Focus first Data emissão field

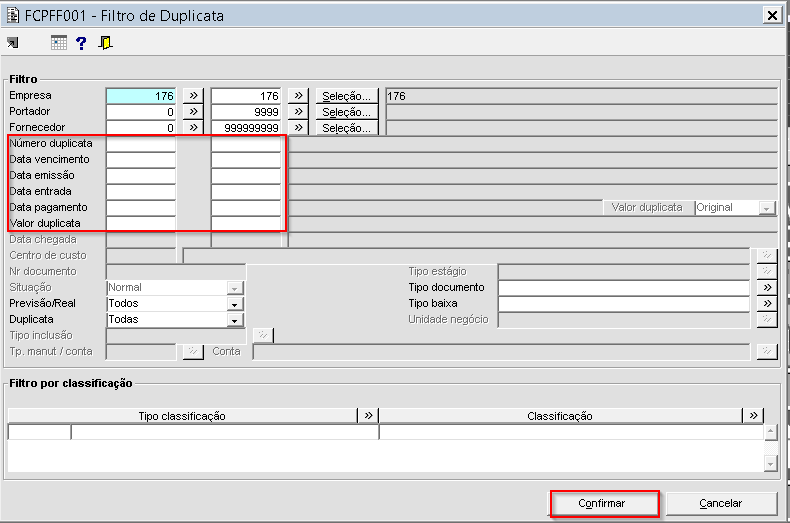[141, 175]
